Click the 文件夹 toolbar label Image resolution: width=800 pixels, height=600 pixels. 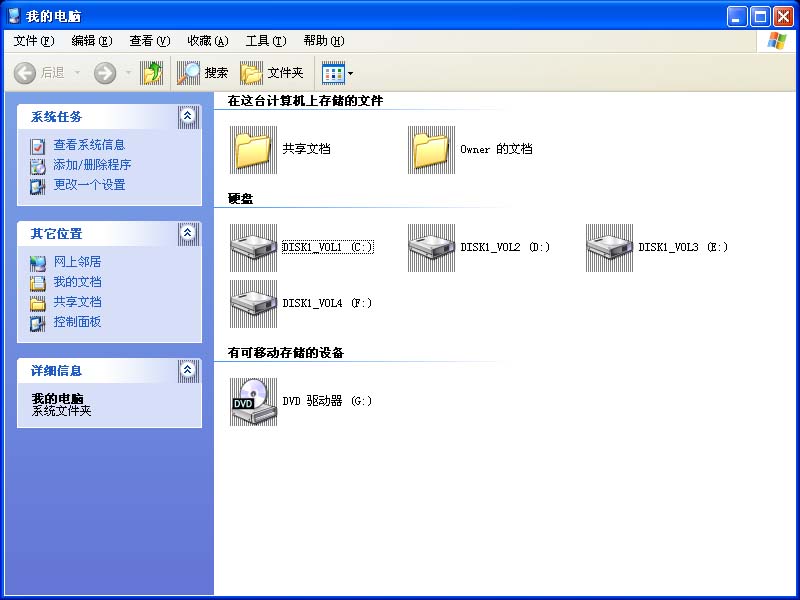[x=285, y=73]
